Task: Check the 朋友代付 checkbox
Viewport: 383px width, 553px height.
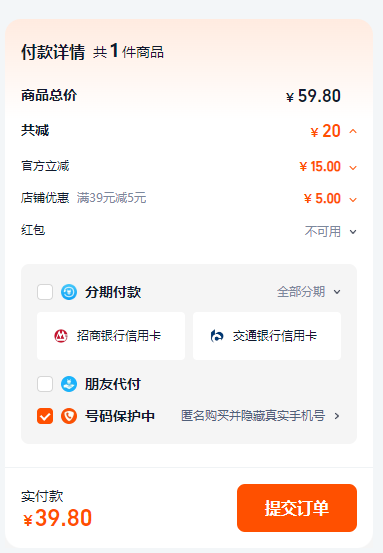Action: (x=45, y=384)
